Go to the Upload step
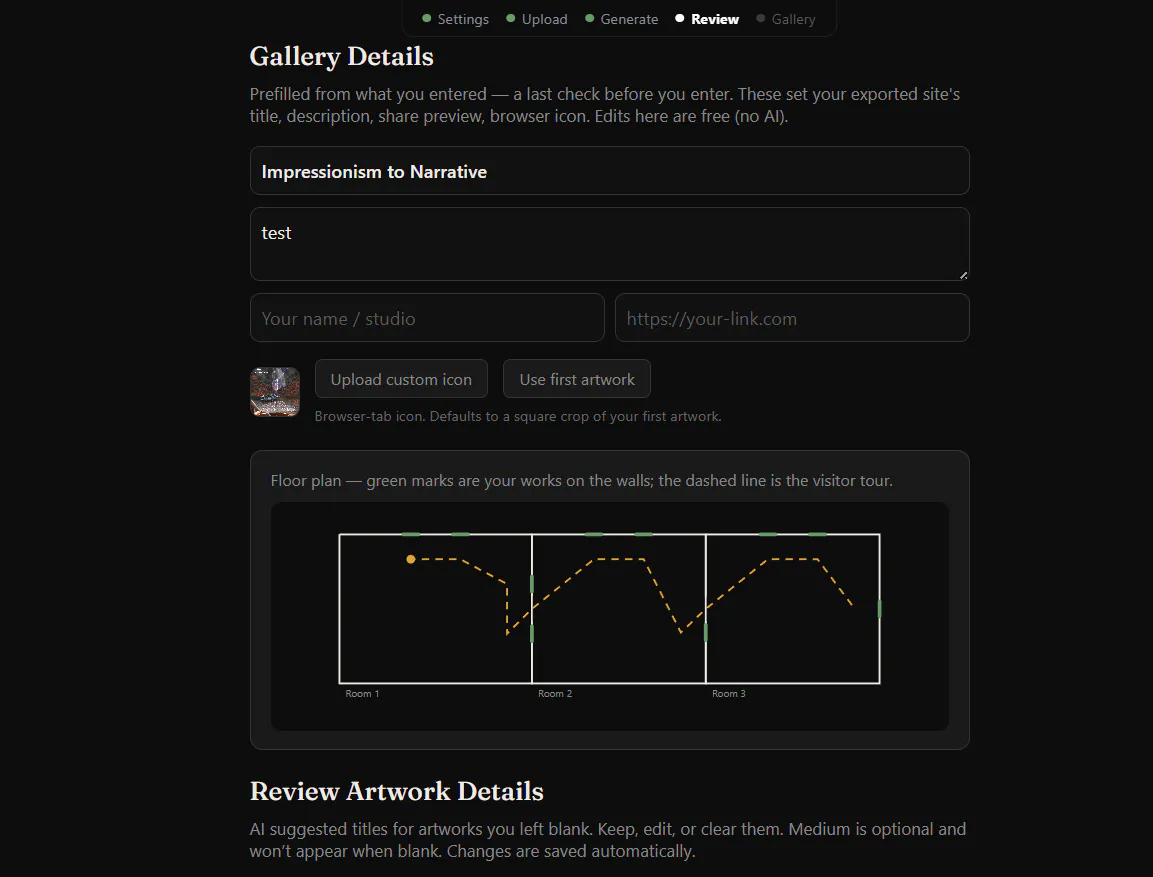 click(x=537, y=19)
